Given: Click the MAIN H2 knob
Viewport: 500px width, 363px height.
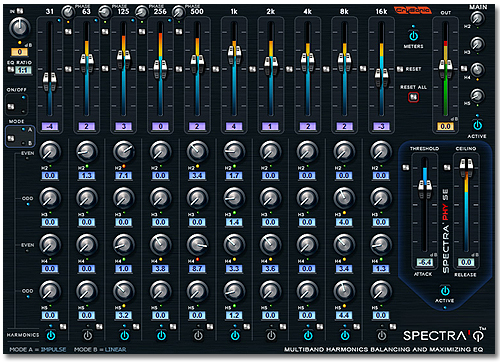Looking at the screenshot, I should (477, 18).
